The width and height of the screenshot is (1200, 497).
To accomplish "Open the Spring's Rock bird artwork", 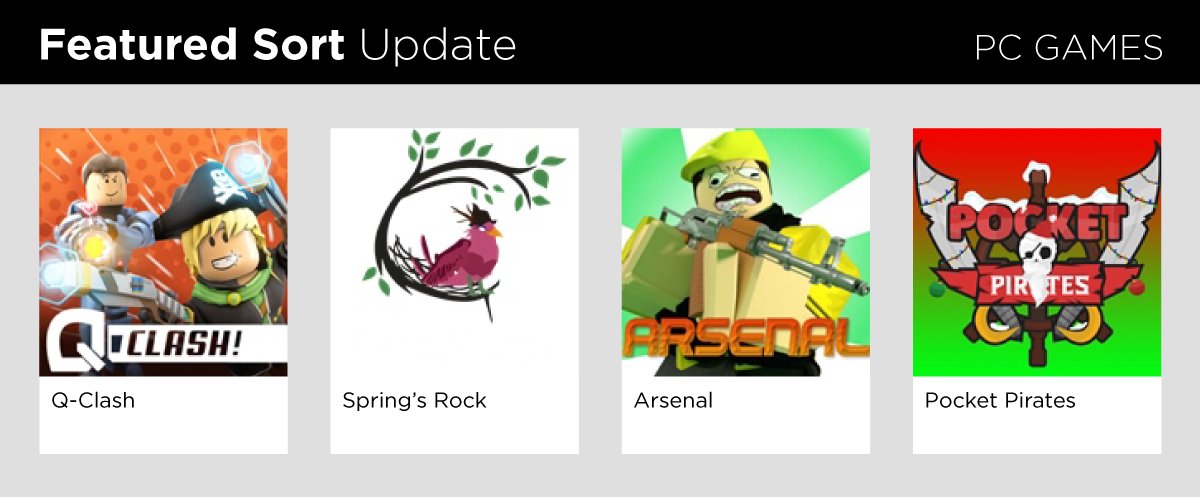I will pos(455,252).
